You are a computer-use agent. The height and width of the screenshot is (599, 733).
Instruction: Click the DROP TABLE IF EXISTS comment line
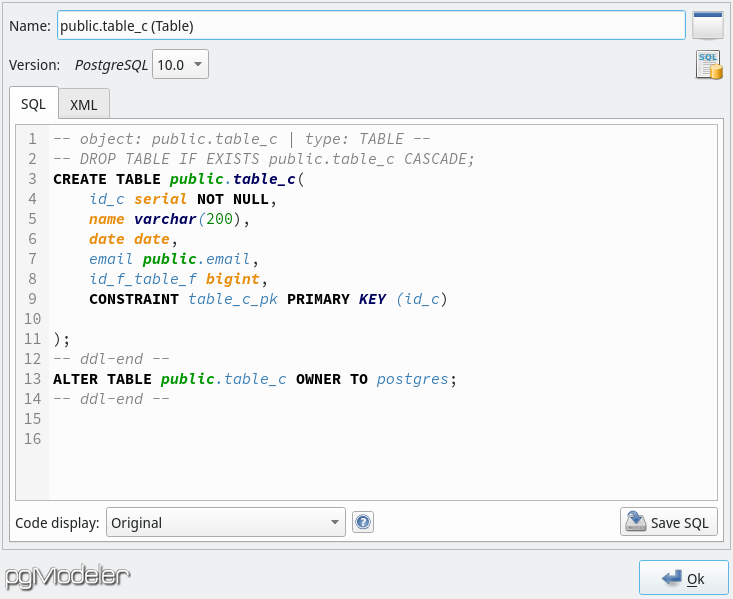pyautogui.click(x=264, y=159)
